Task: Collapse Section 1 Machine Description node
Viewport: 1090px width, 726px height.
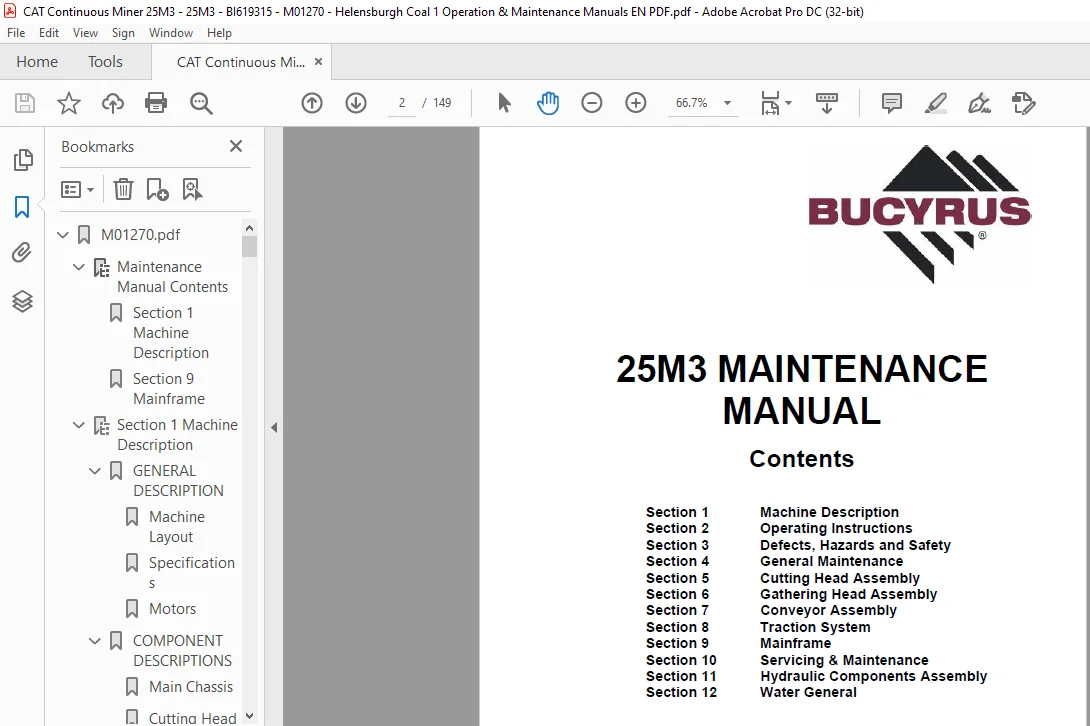Action: (79, 425)
